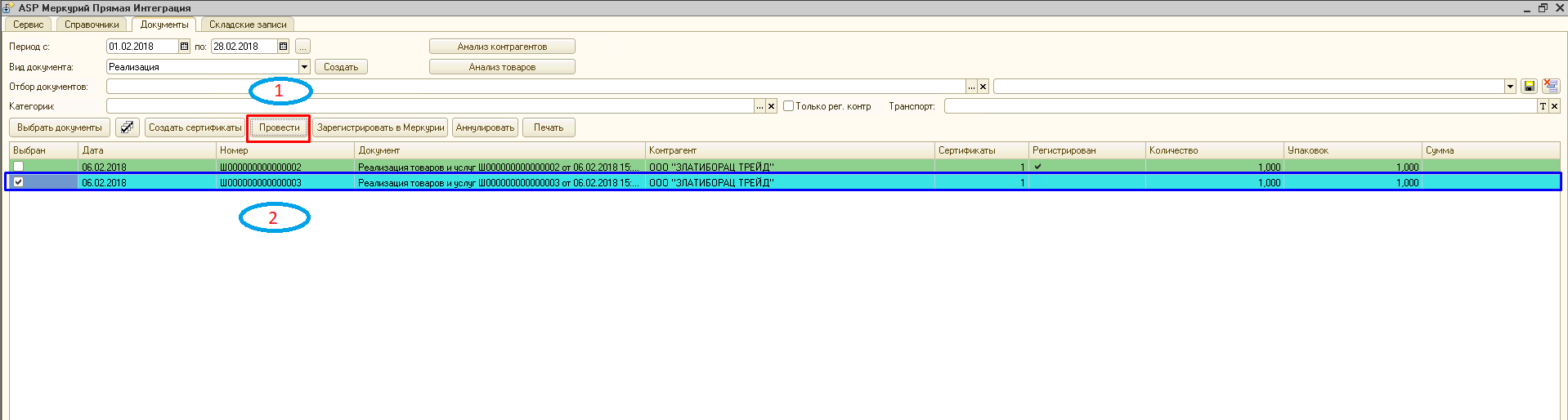The height and width of the screenshot is (420, 1568).
Task: Check the first document row checkbox
Action: click(19, 167)
